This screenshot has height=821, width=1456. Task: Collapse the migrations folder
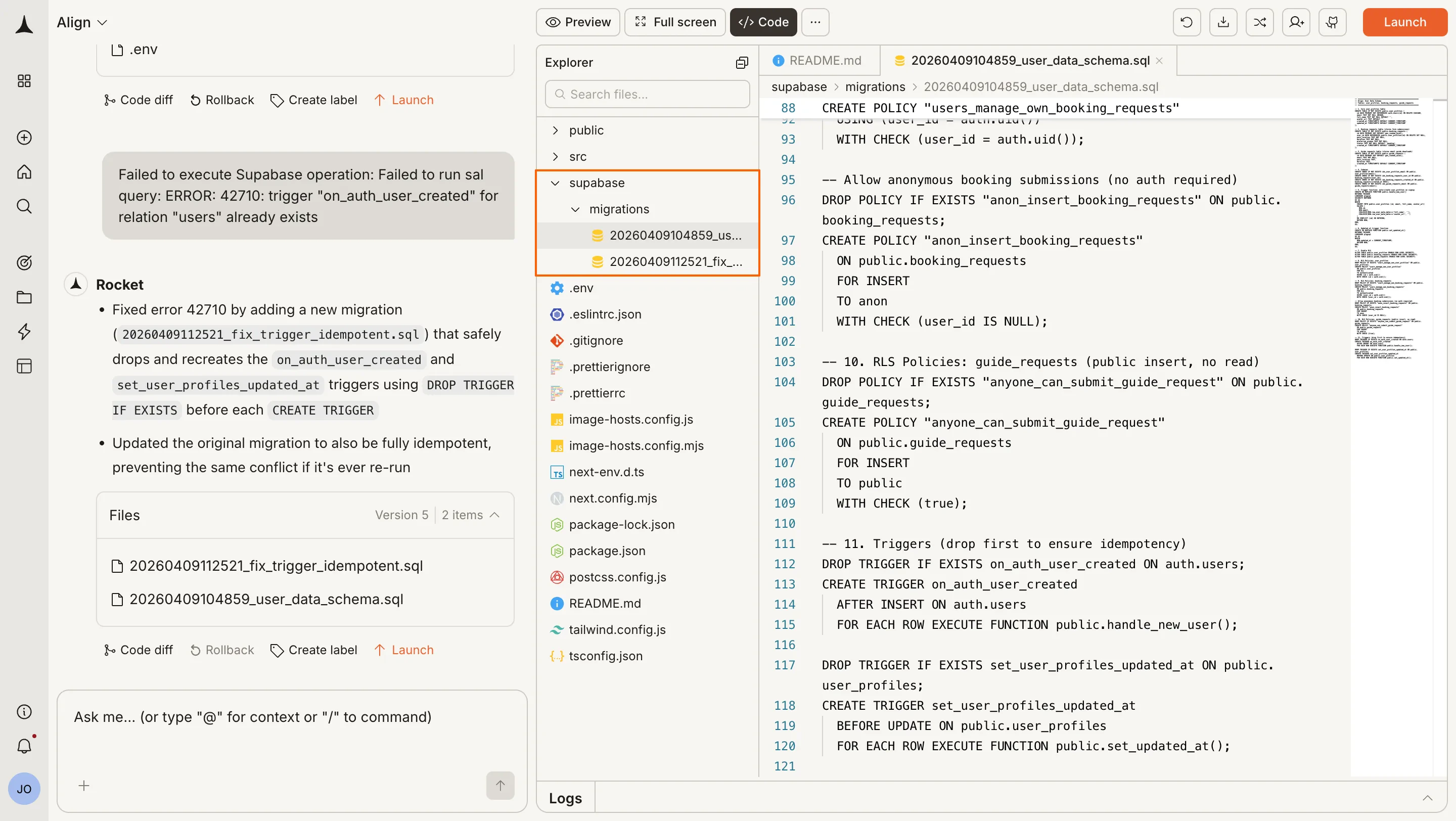click(647, 209)
